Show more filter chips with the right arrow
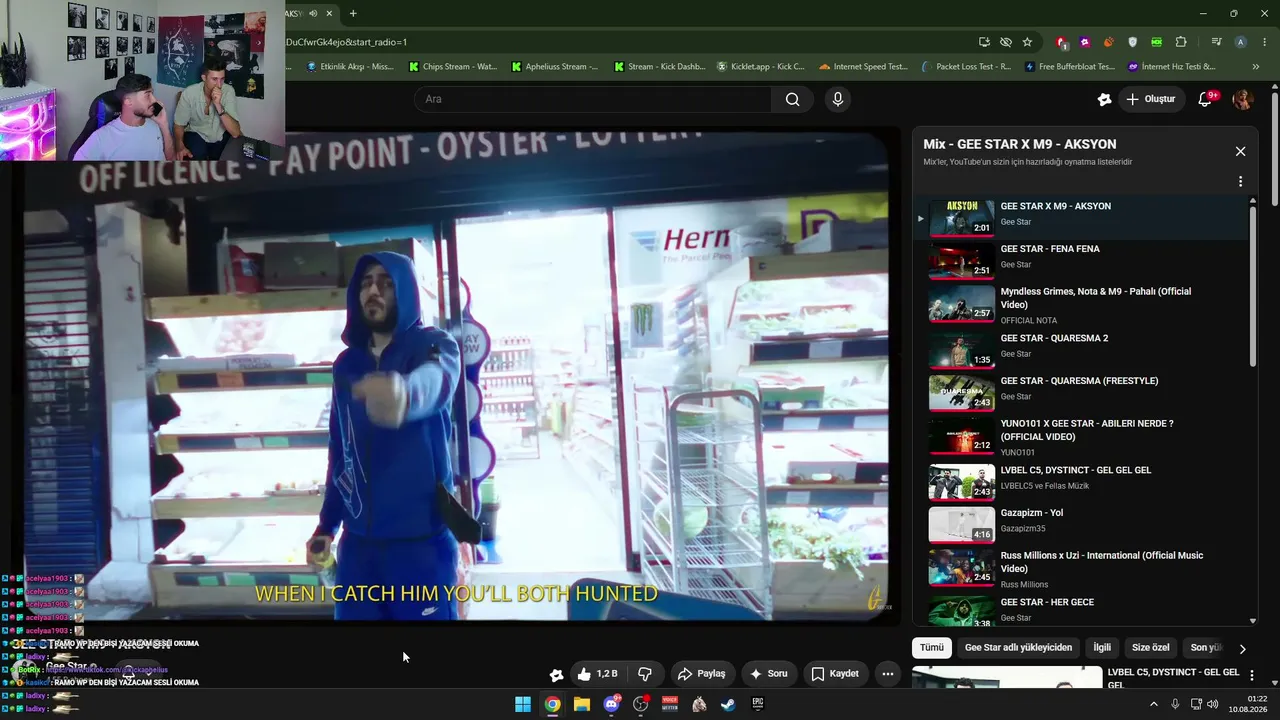1280x720 pixels. (x=1242, y=648)
